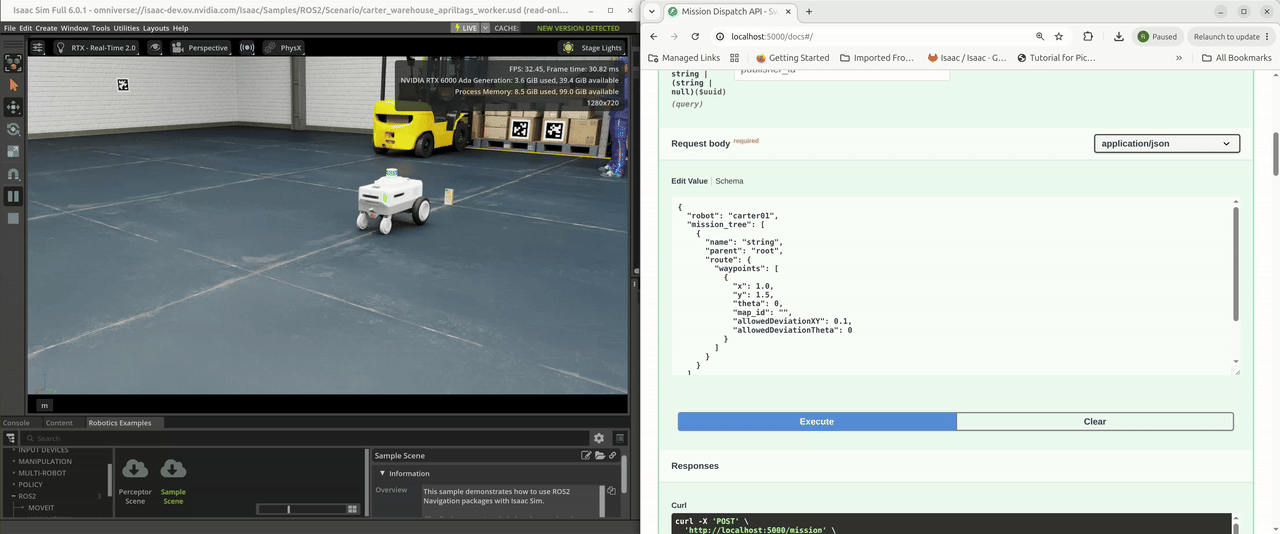Open the Create menu

[x=46, y=28]
